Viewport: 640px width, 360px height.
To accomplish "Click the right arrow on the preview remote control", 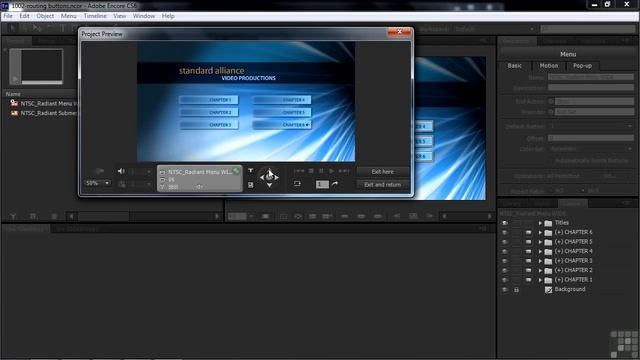I will point(277,178).
